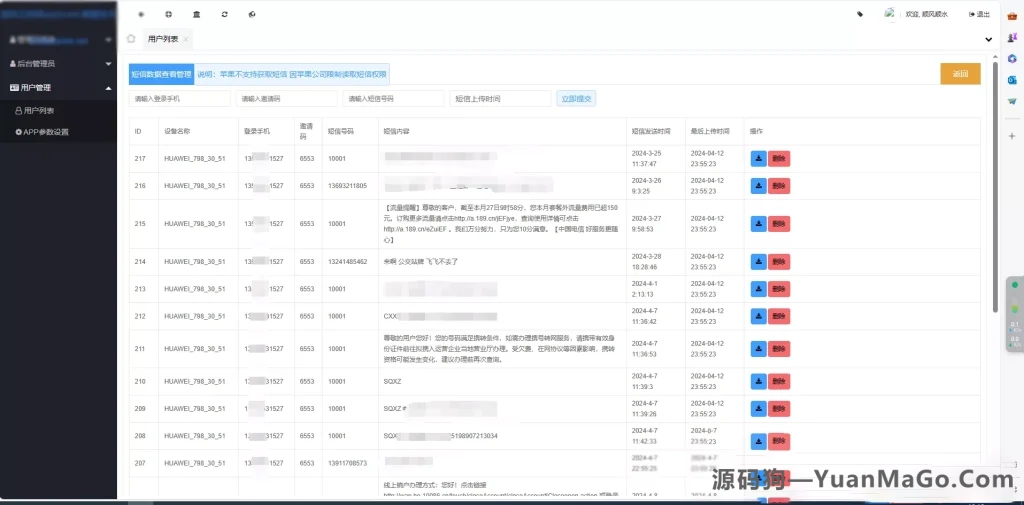
Task: Open the green paper-plane icon in browser sidebar
Action: (1012, 101)
